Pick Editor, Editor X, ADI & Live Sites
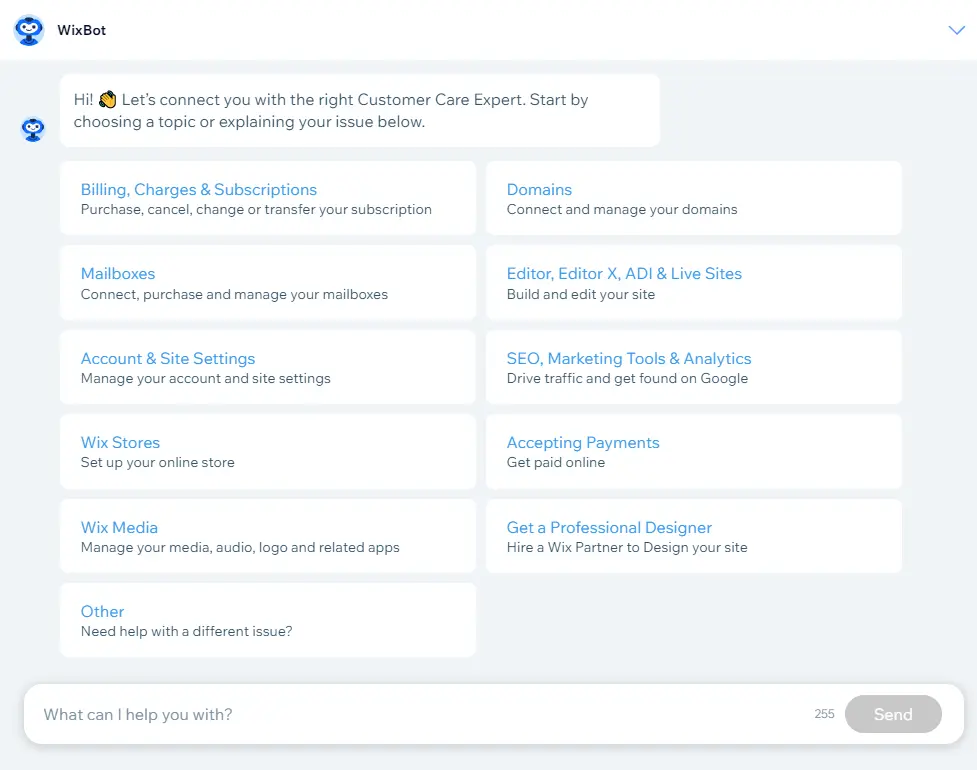977x770 pixels. click(x=693, y=283)
